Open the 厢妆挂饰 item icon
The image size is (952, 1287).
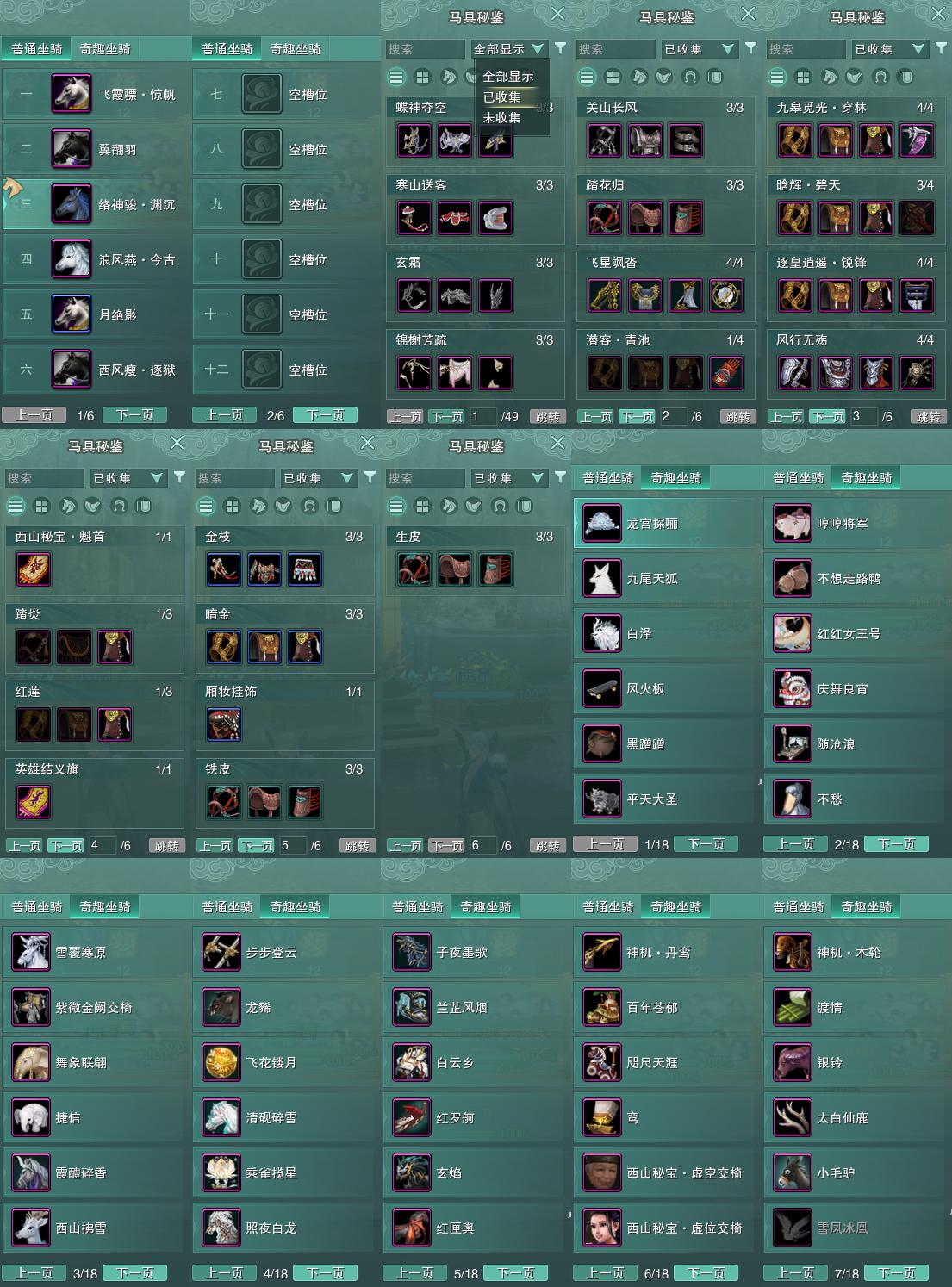pos(224,724)
